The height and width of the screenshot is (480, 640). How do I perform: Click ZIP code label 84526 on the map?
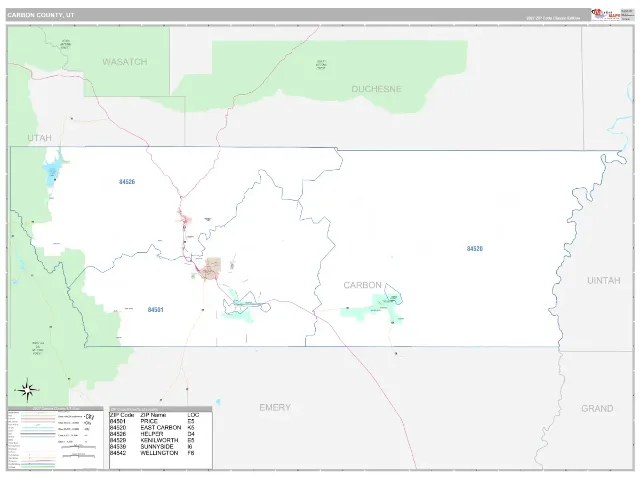click(127, 182)
